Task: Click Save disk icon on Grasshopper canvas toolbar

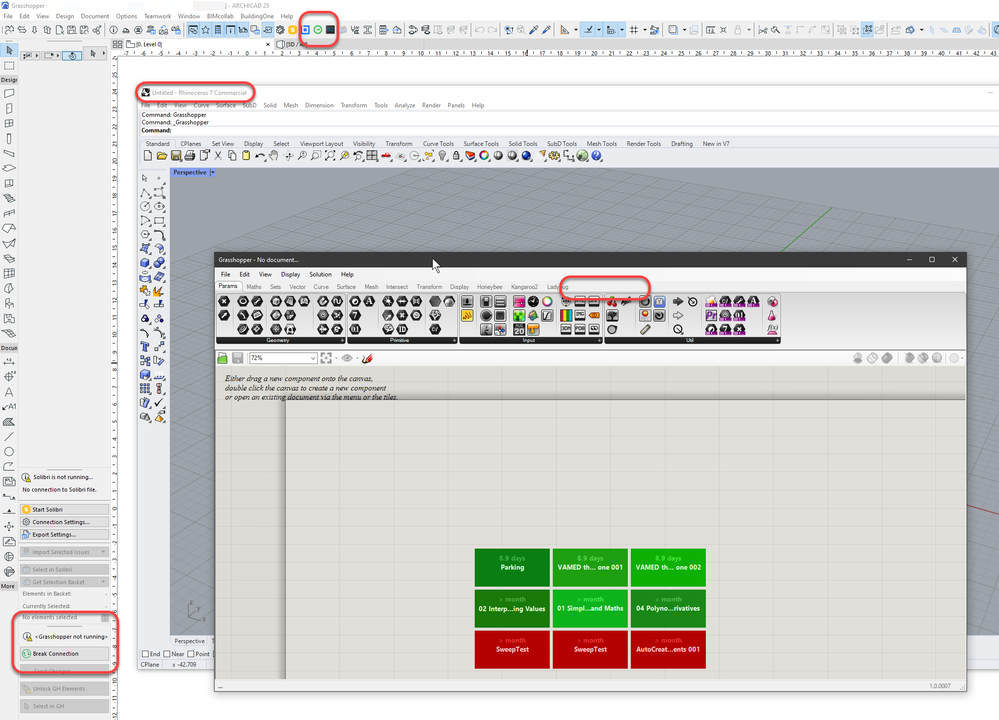Action: coord(238,358)
